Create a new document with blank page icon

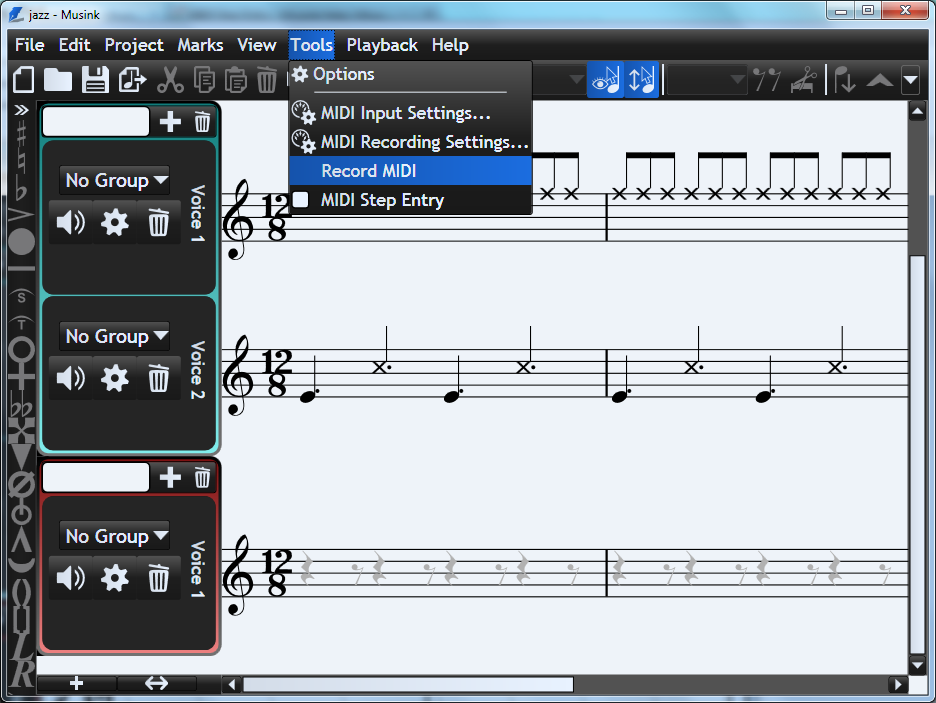(23, 80)
